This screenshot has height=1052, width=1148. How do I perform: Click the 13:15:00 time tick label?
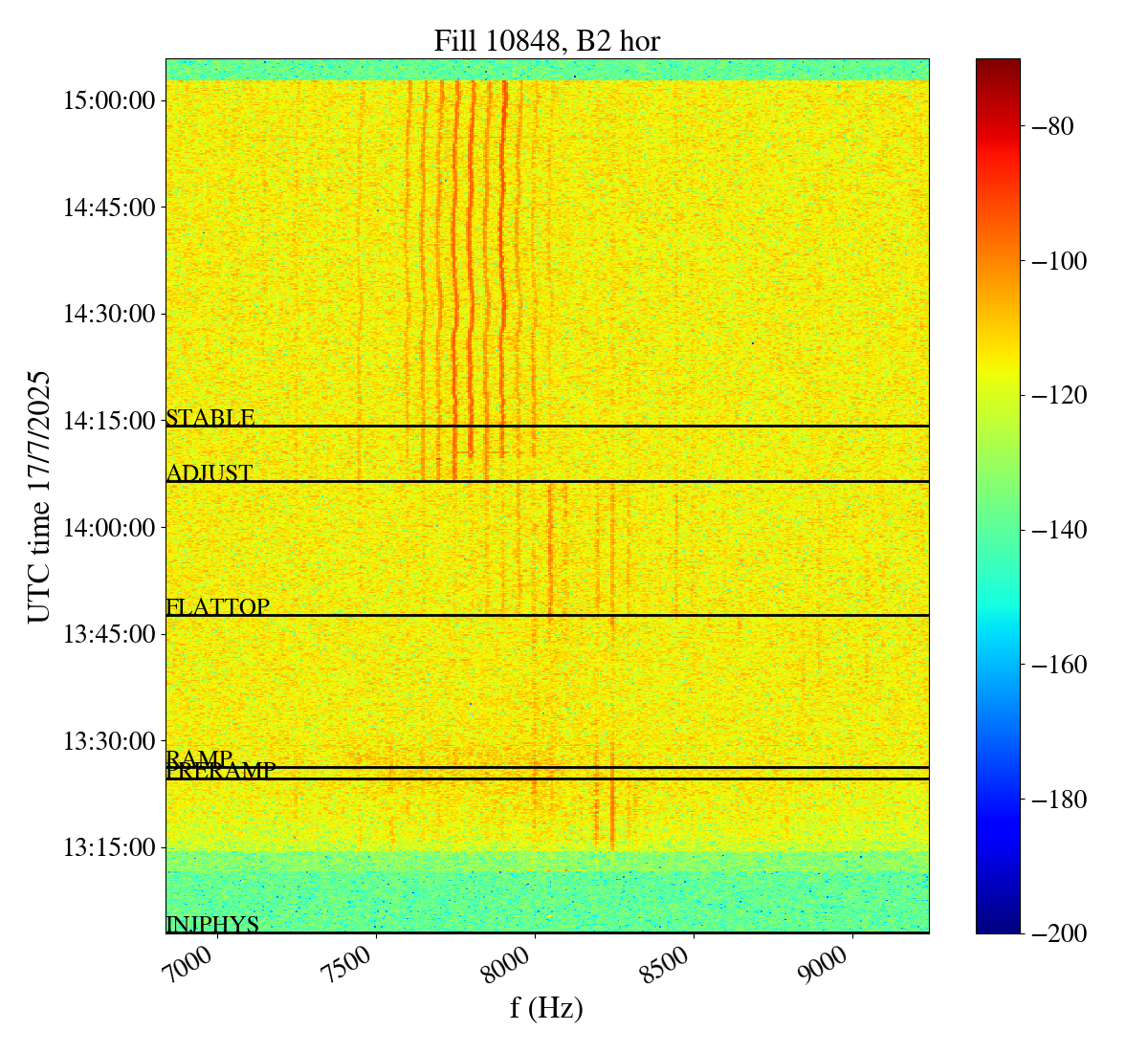point(109,847)
